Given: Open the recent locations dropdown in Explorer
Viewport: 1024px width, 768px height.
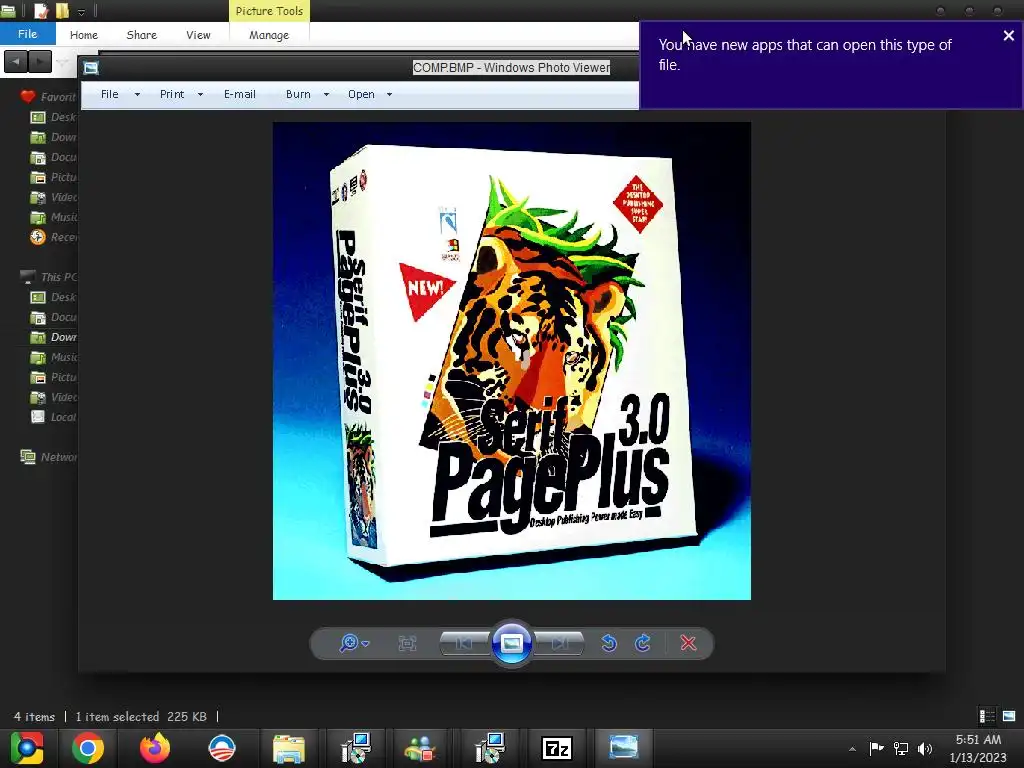Looking at the screenshot, I should pyautogui.click(x=62, y=62).
